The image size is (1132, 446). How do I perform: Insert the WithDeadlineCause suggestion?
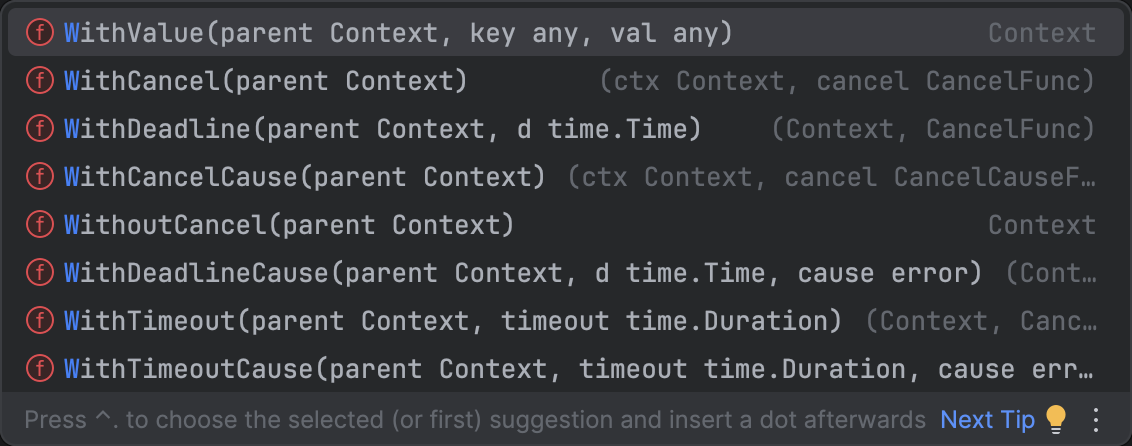(520, 273)
